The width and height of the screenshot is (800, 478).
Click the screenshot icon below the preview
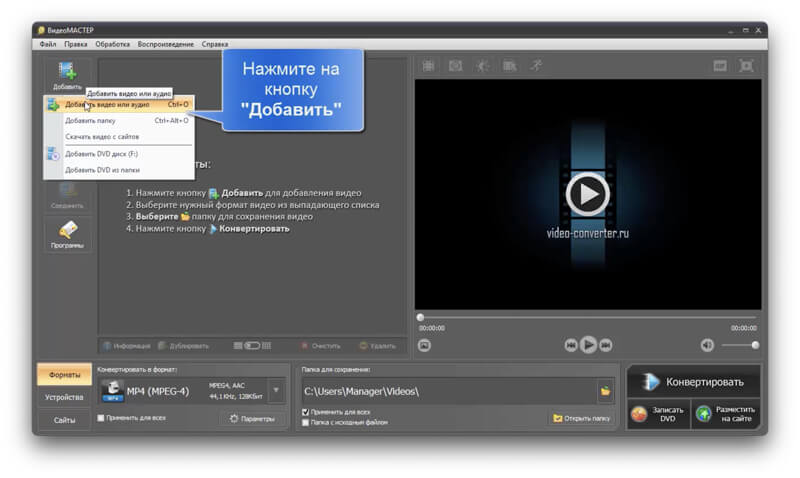click(424, 345)
